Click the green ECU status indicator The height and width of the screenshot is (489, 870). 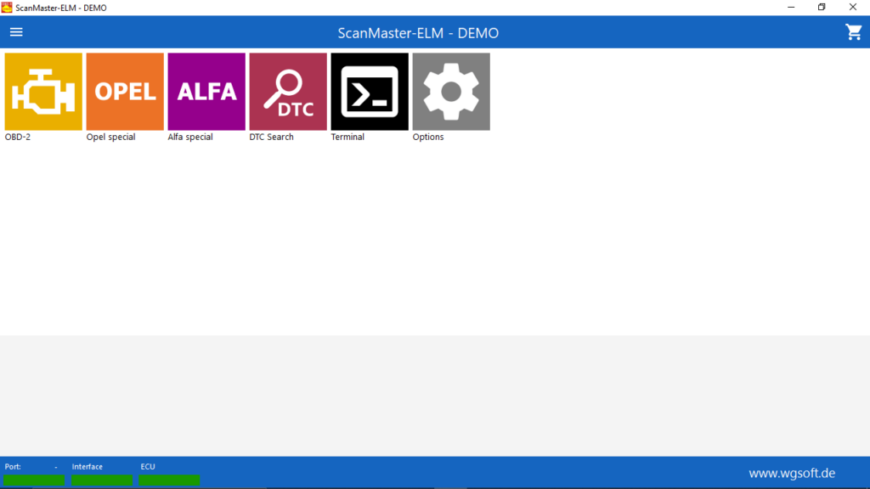tap(169, 480)
